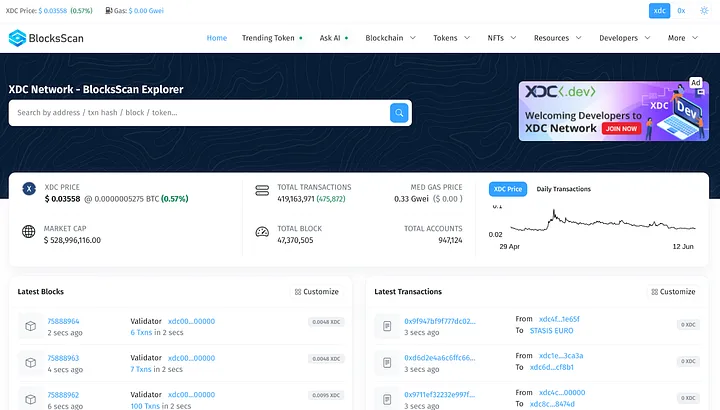Open the Ask AI menu item
720x410 pixels.
(334, 38)
